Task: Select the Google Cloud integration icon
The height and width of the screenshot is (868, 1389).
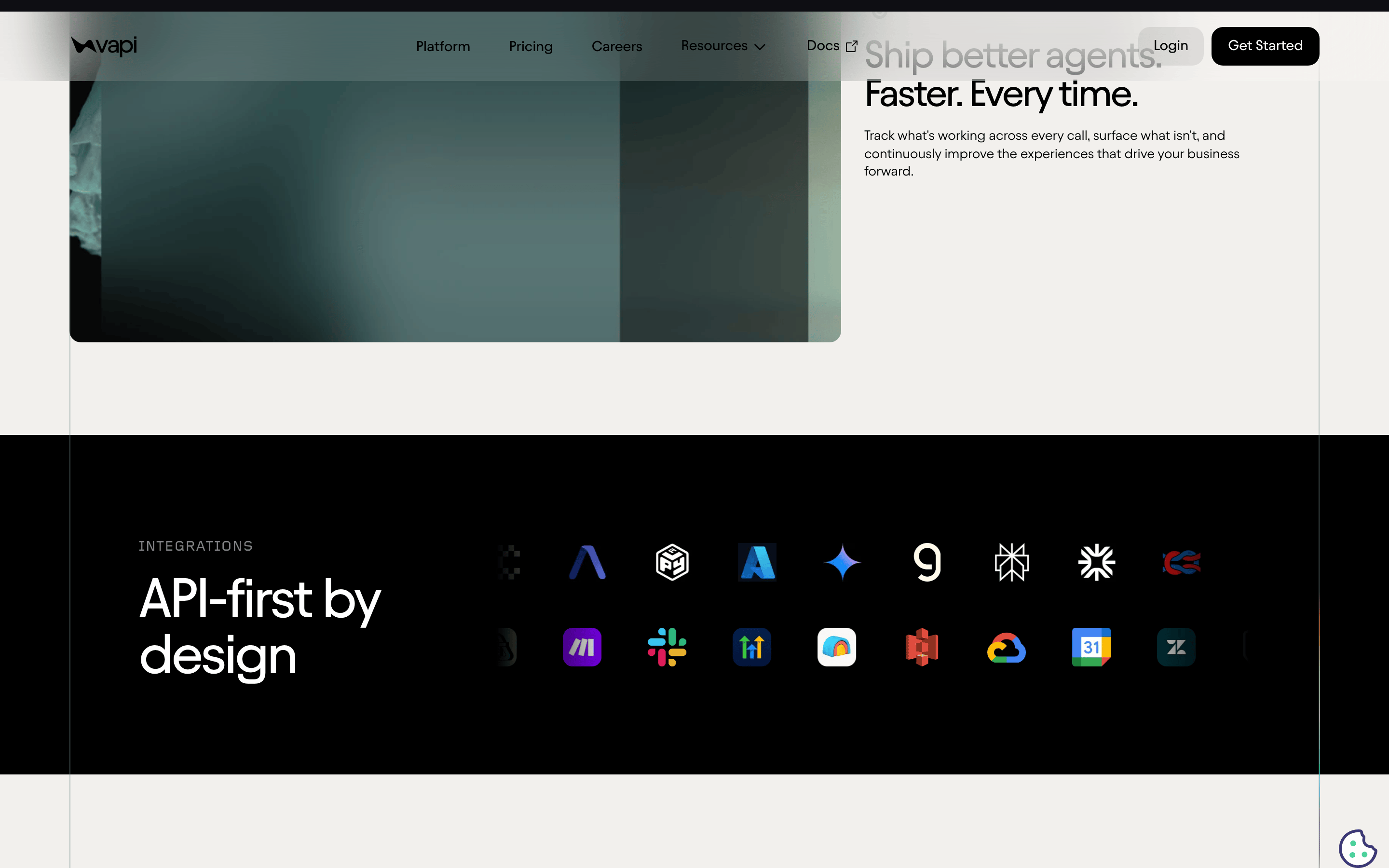Action: click(x=1007, y=648)
